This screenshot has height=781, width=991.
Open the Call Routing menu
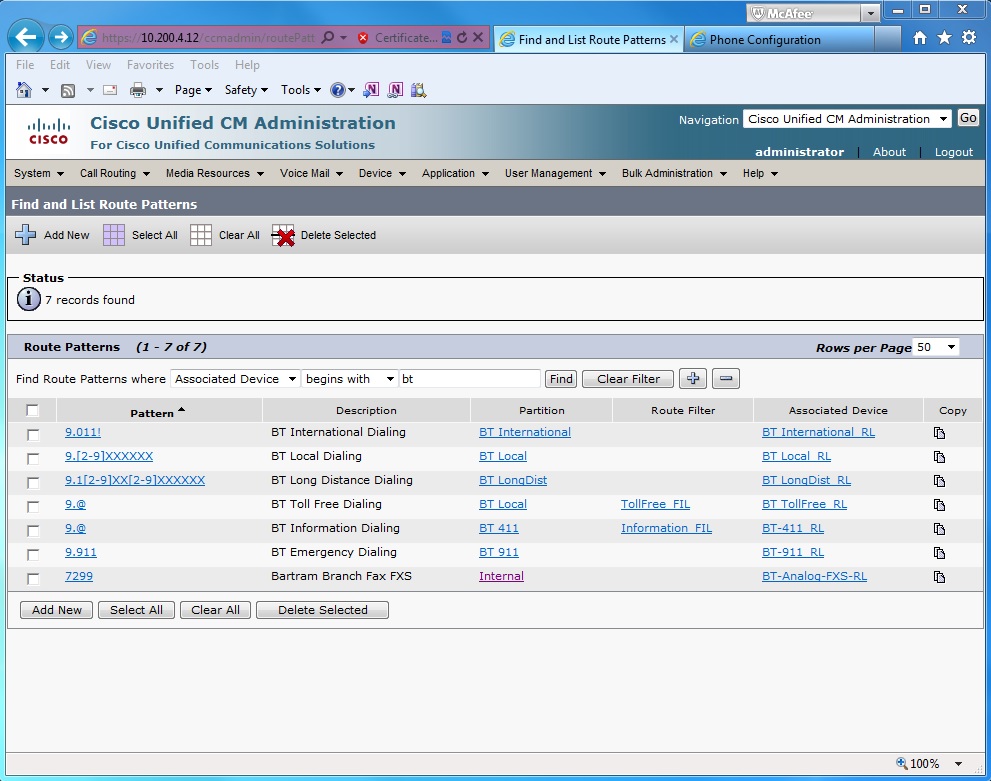pos(114,173)
